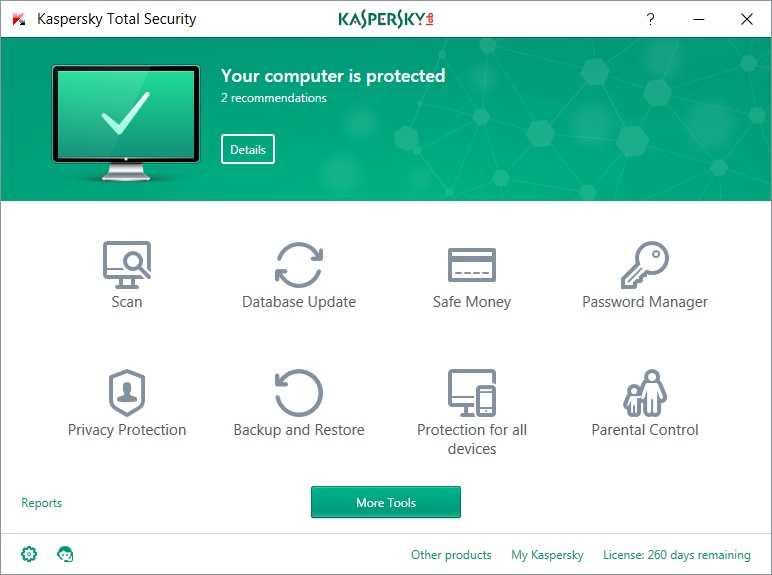Select Backup and Restore icon
Image resolution: width=772 pixels, height=575 pixels.
point(298,392)
